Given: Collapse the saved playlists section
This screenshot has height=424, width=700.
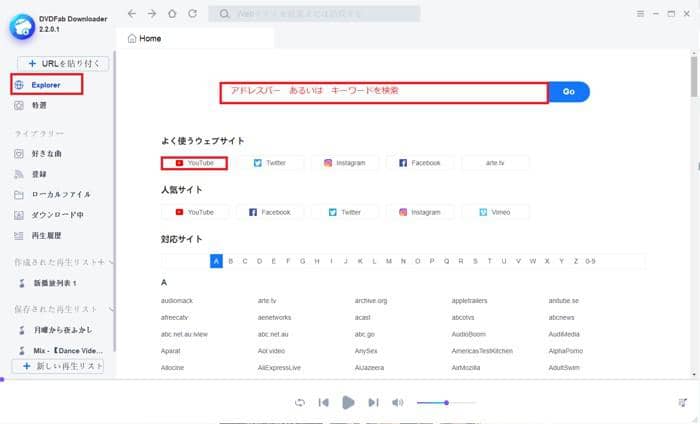Looking at the screenshot, I should click(x=111, y=309).
